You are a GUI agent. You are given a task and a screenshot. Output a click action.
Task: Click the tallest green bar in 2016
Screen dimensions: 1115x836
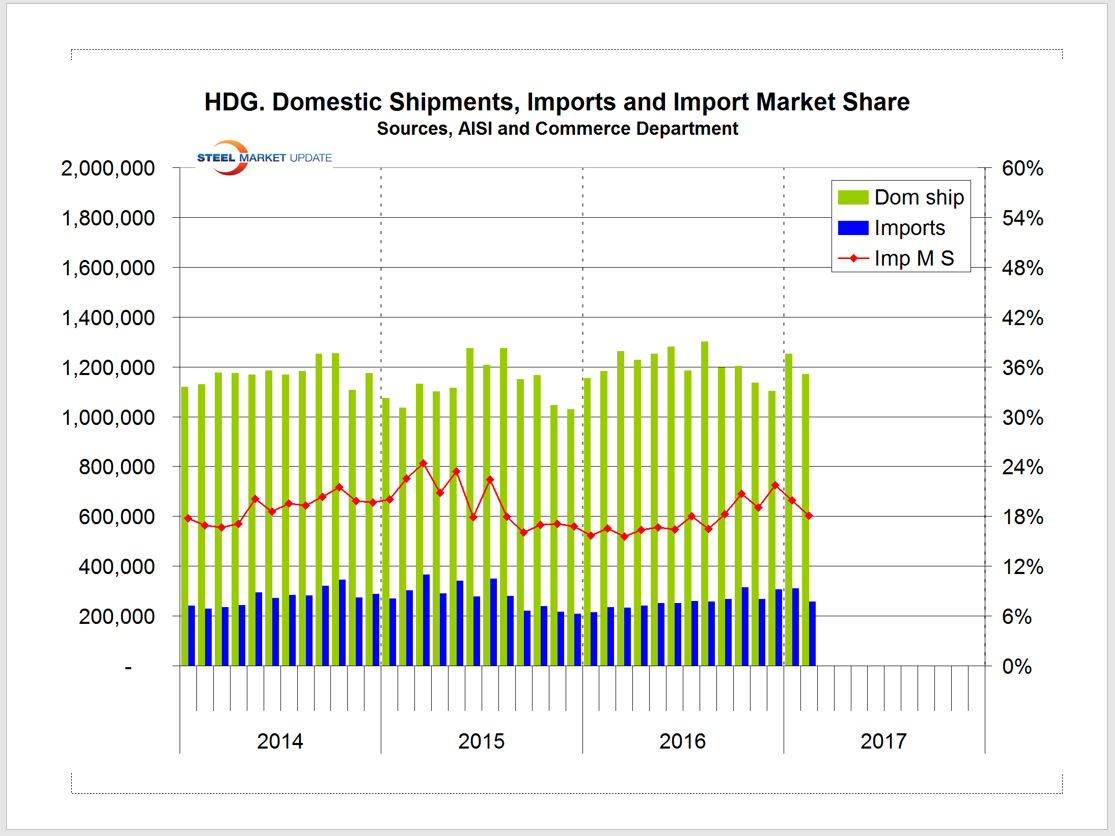coord(705,500)
